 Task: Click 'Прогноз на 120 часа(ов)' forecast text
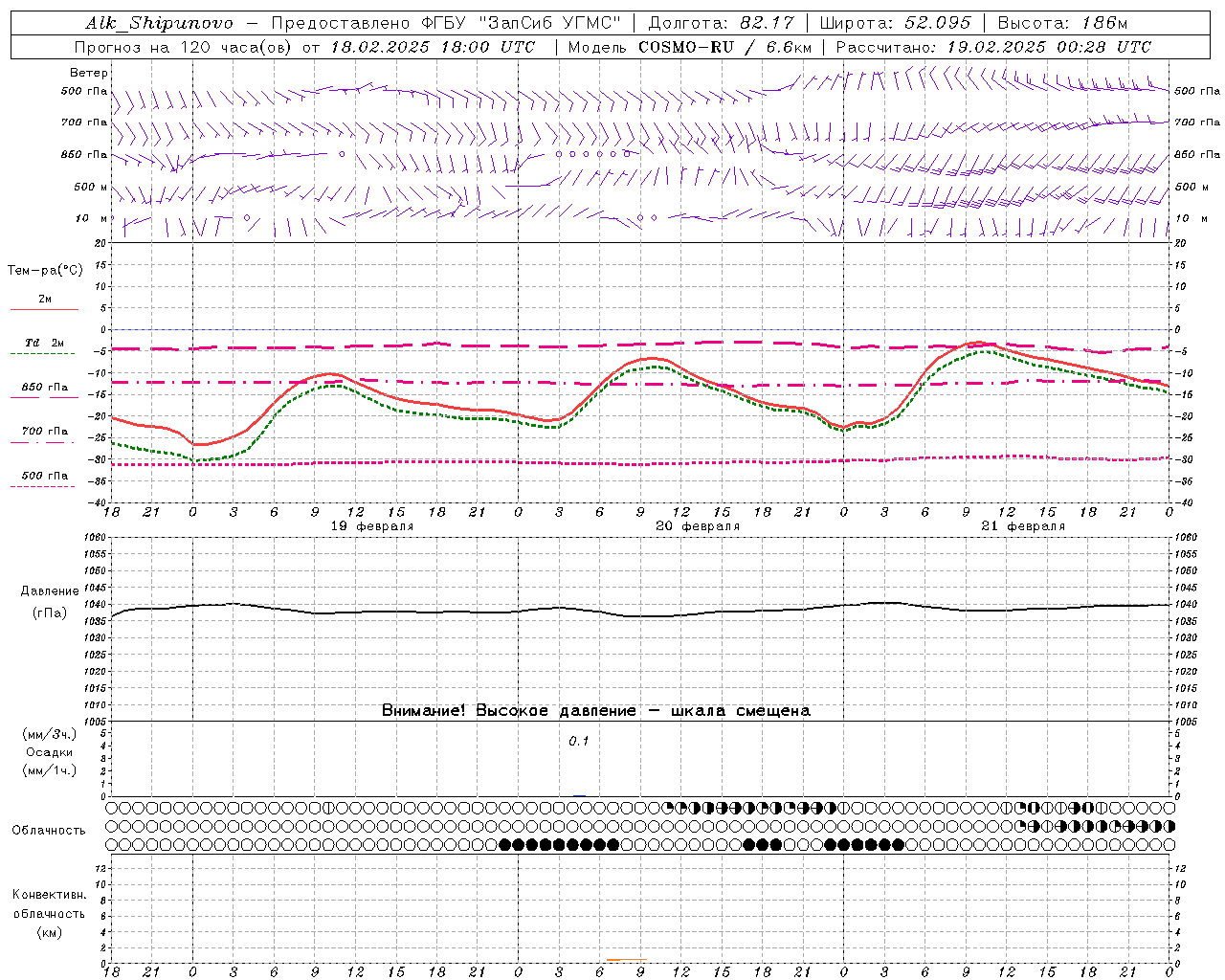tap(184, 47)
